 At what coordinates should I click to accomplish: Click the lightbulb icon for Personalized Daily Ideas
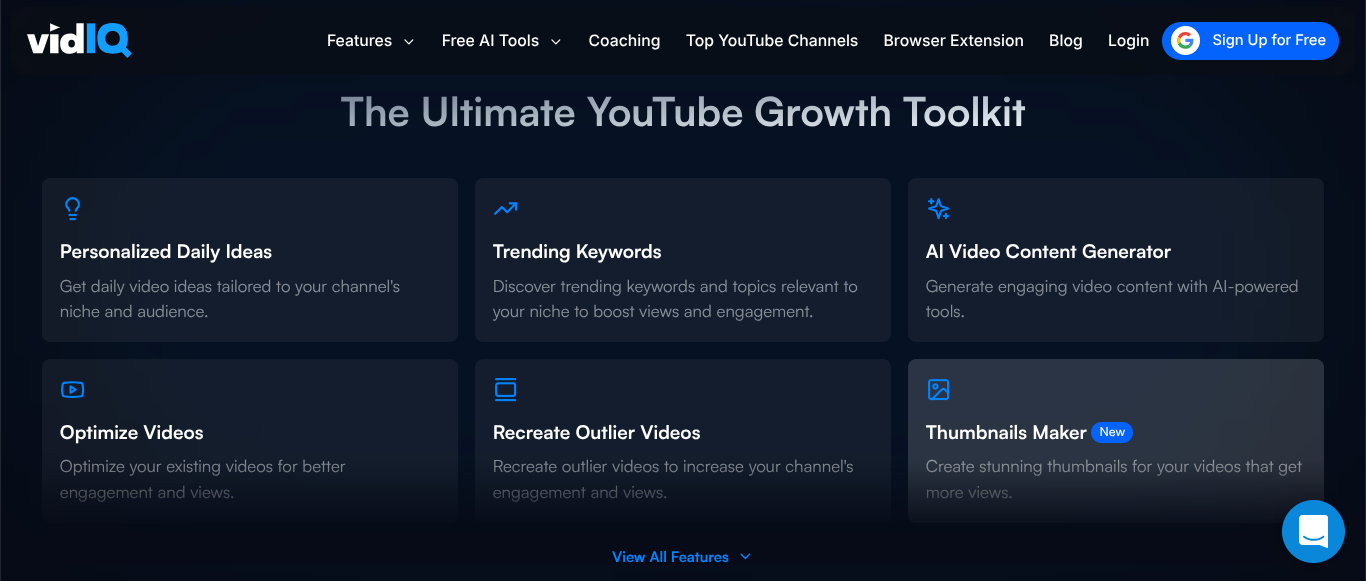click(72, 208)
